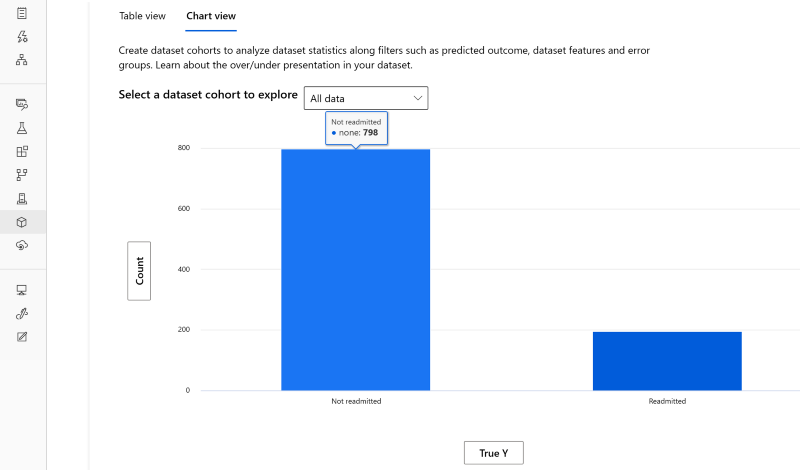Open the Jobs flask icon
Screen dimensions: 800x470
[21, 128]
